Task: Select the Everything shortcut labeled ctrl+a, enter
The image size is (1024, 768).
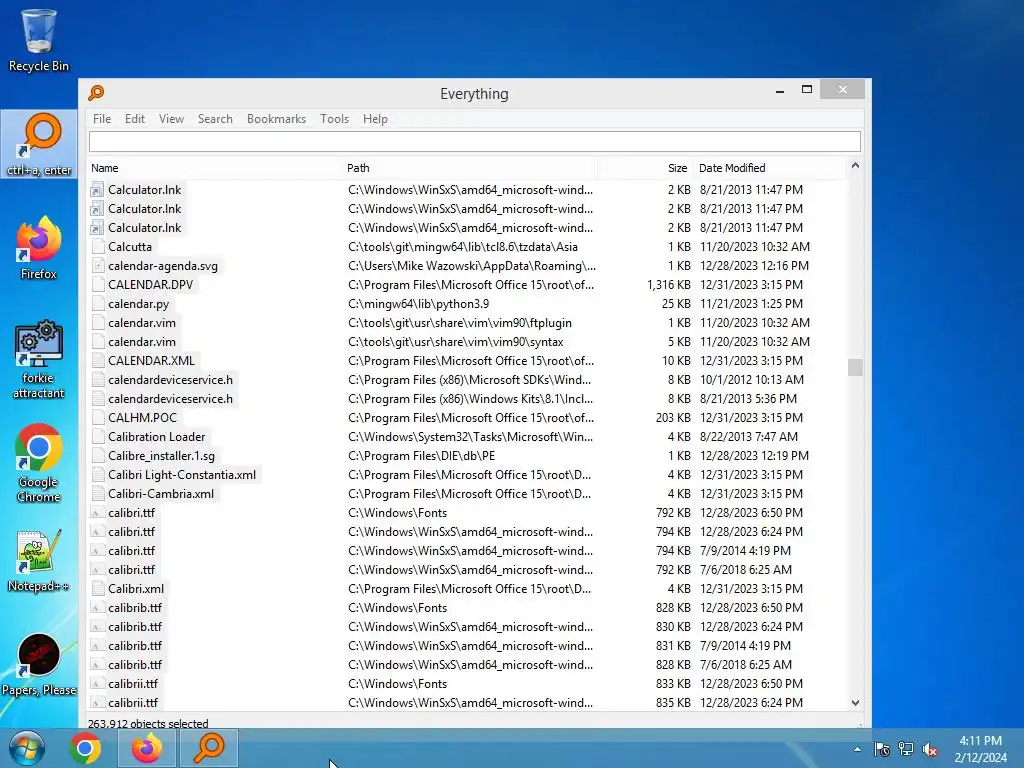Action: pos(39,144)
